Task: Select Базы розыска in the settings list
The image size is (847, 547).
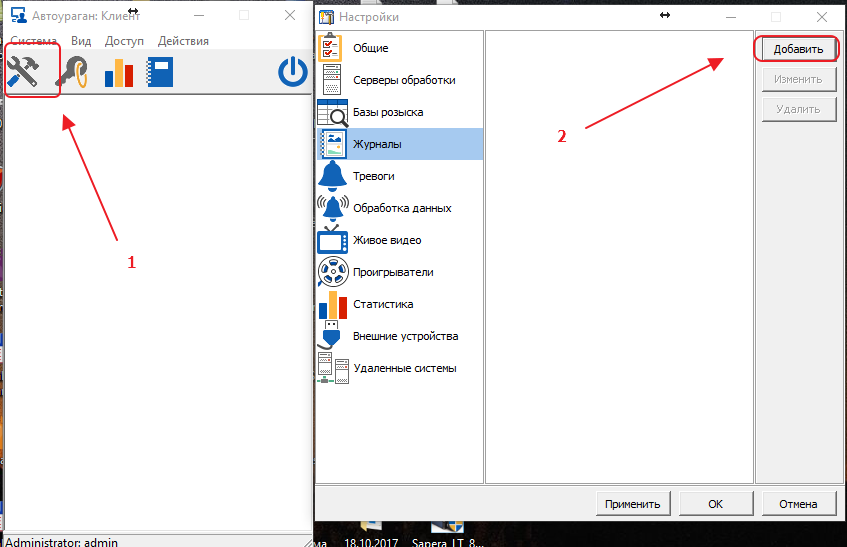Action: click(387, 112)
